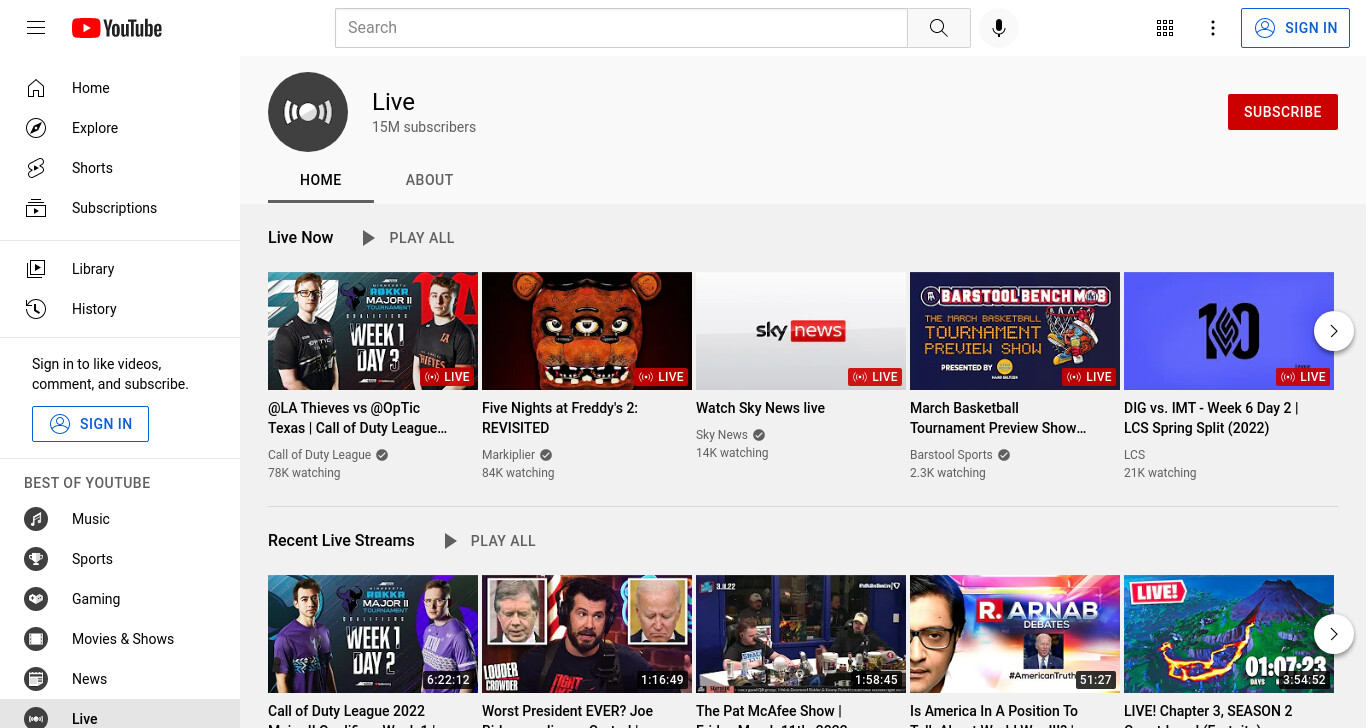The height and width of the screenshot is (728, 1366).
Task: Click the Home sidebar icon
Action: (36, 88)
